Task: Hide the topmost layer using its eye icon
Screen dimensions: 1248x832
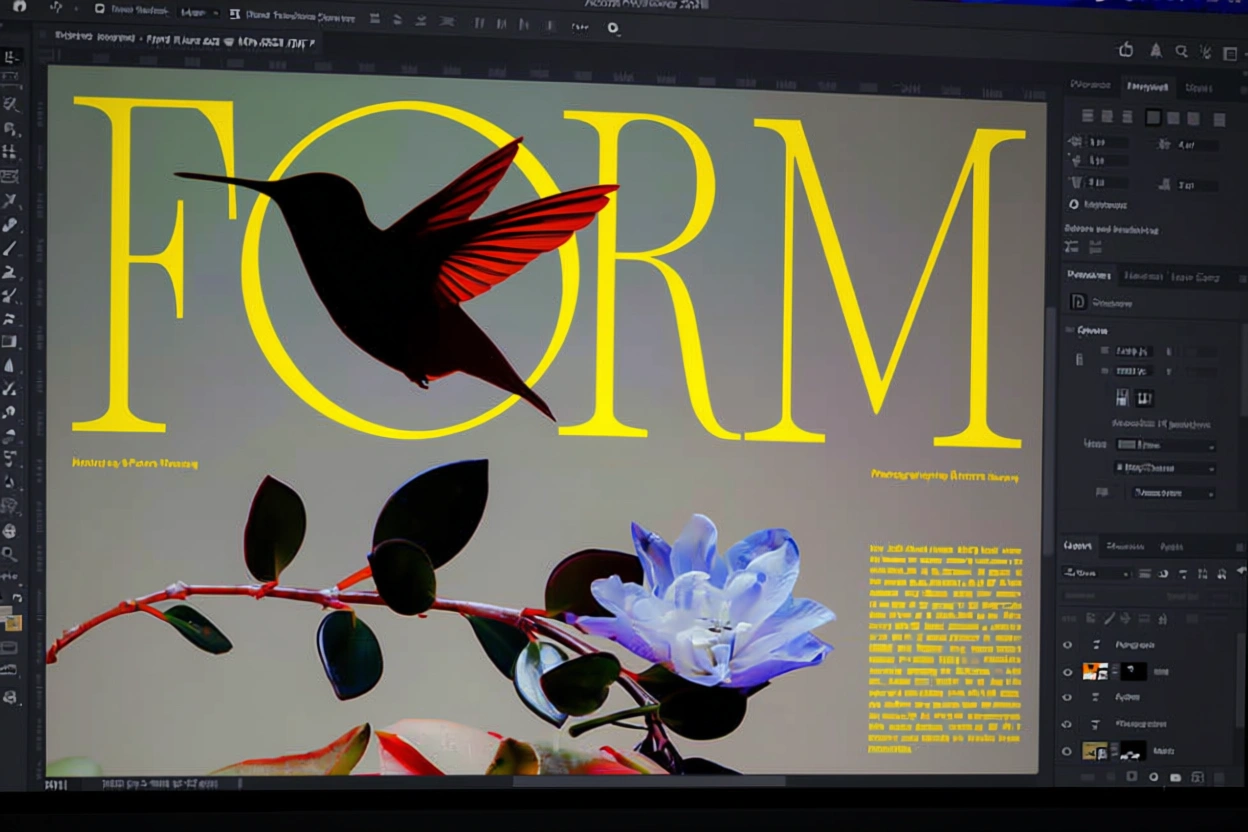Action: pyautogui.click(x=1067, y=645)
